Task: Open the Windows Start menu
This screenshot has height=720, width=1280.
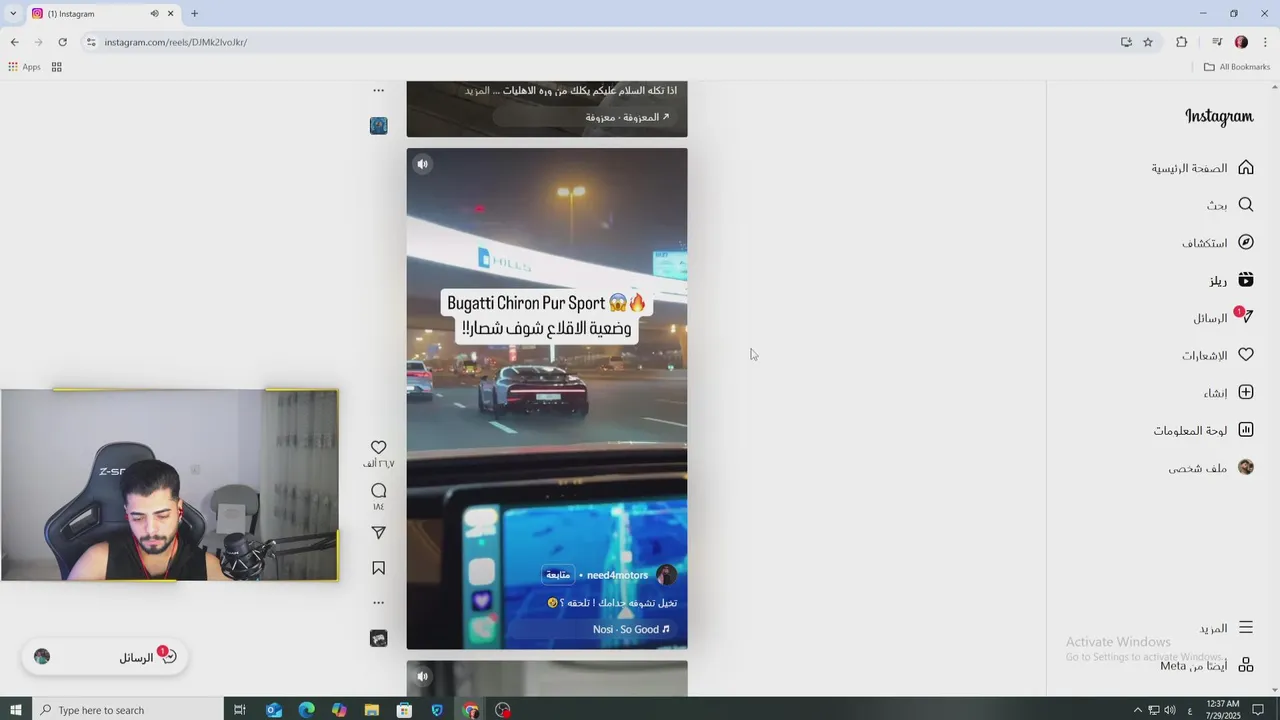Action: pyautogui.click(x=16, y=710)
